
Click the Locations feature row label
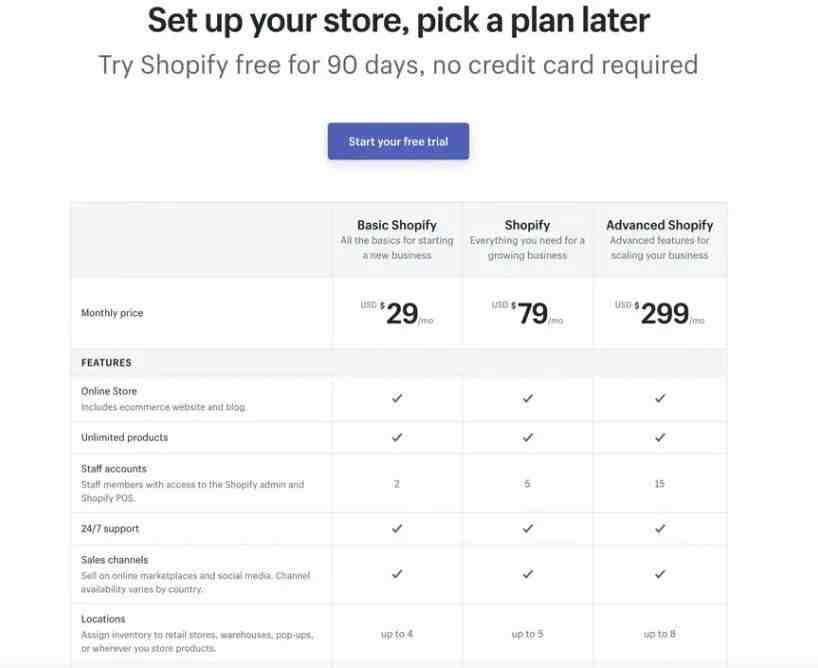coord(103,619)
